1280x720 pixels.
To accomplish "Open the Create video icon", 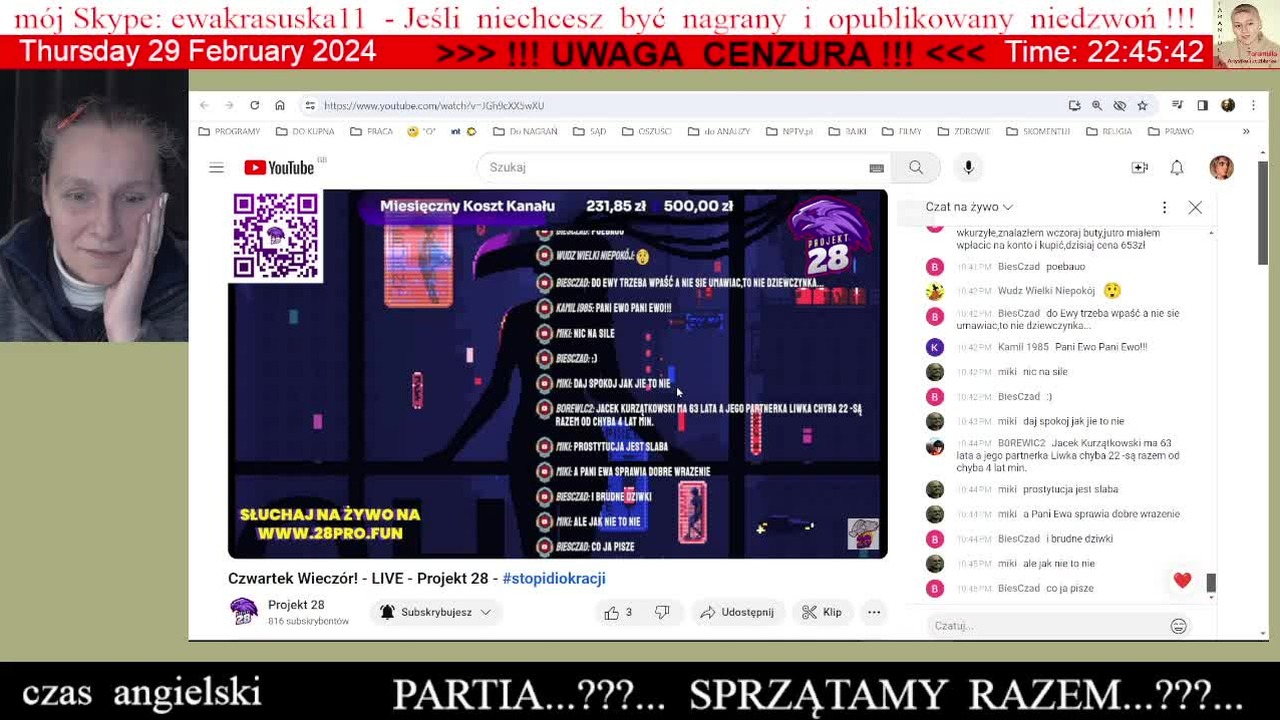I will click(1139, 168).
